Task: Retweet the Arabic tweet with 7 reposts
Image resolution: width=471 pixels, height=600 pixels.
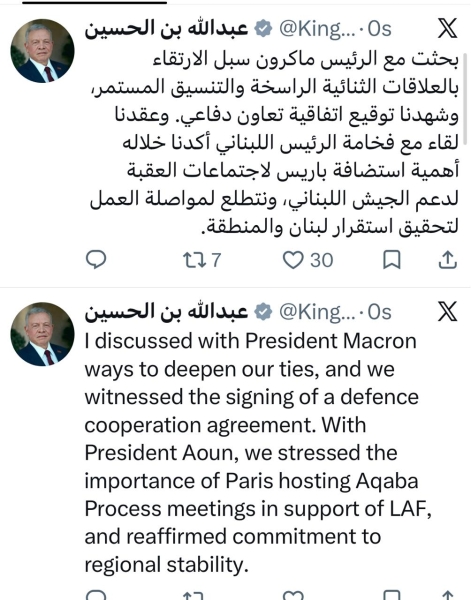Action: pyautogui.click(x=202, y=260)
